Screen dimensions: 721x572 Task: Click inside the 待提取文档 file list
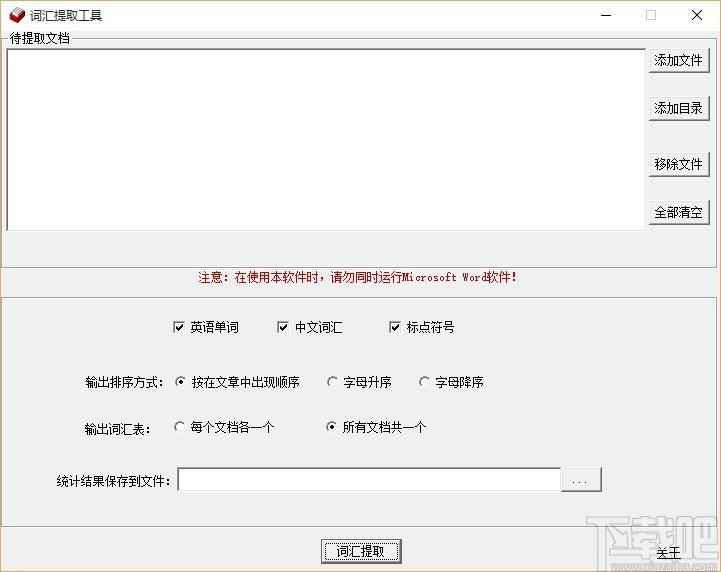click(326, 140)
